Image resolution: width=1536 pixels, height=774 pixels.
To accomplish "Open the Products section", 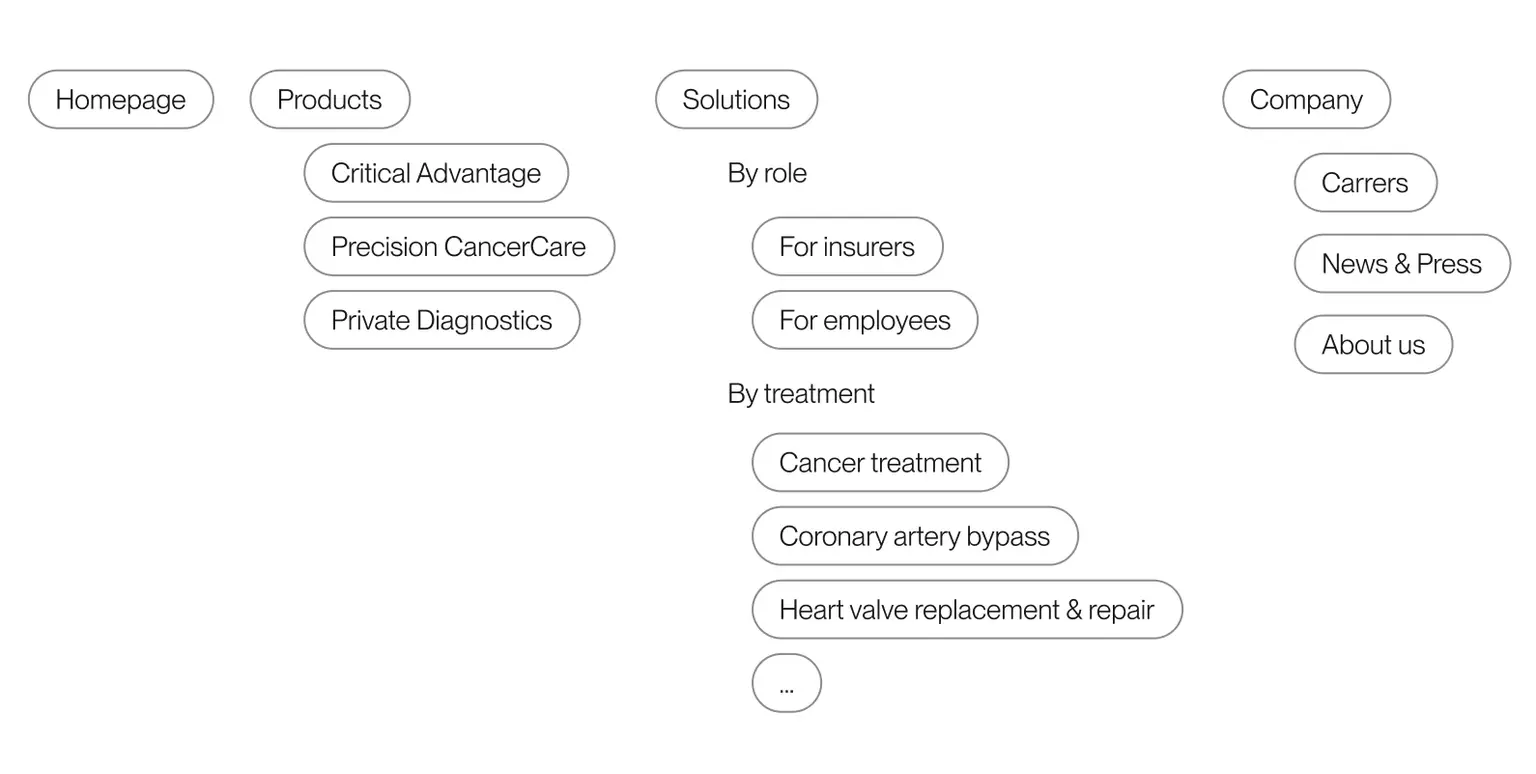I will pyautogui.click(x=329, y=100).
